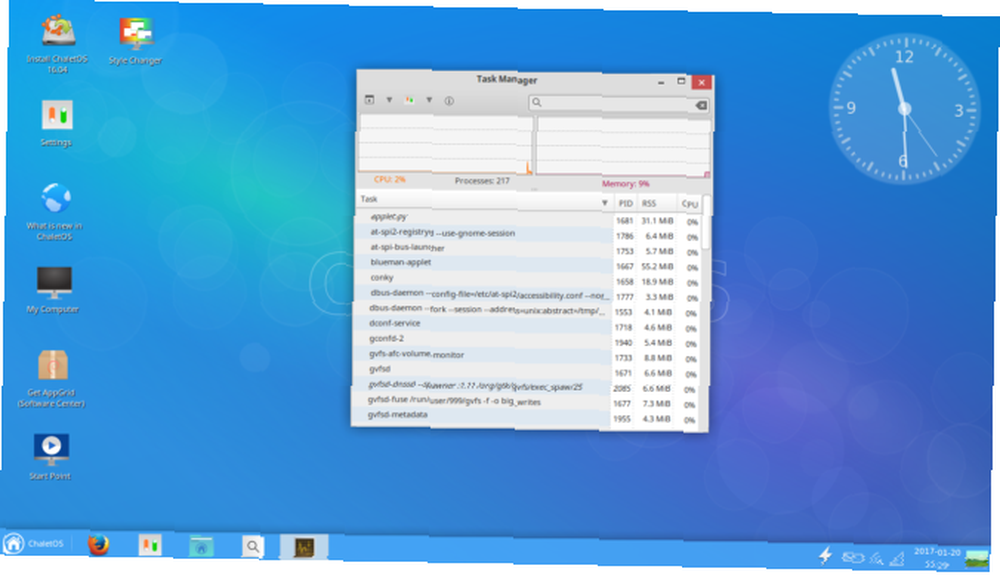Image resolution: width=1000 pixels, height=575 pixels.
Task: Click the sort arrow in Task column header
Action: [x=604, y=203]
